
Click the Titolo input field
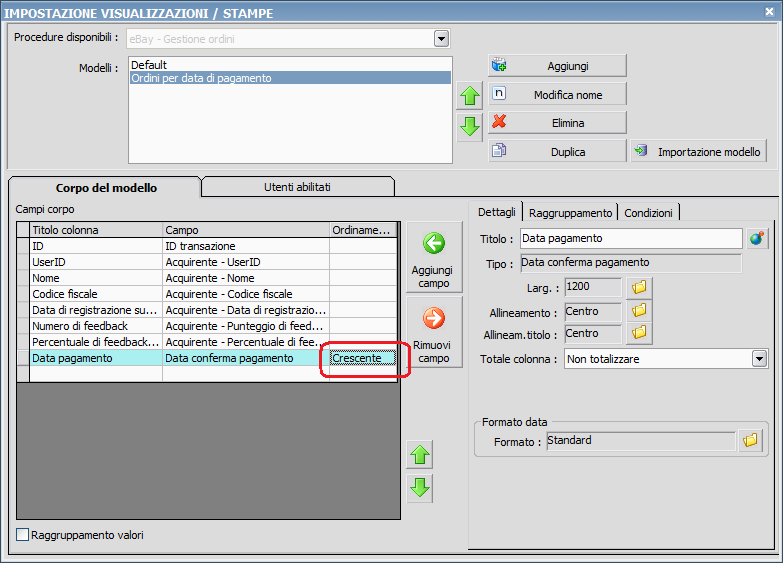pos(631,238)
